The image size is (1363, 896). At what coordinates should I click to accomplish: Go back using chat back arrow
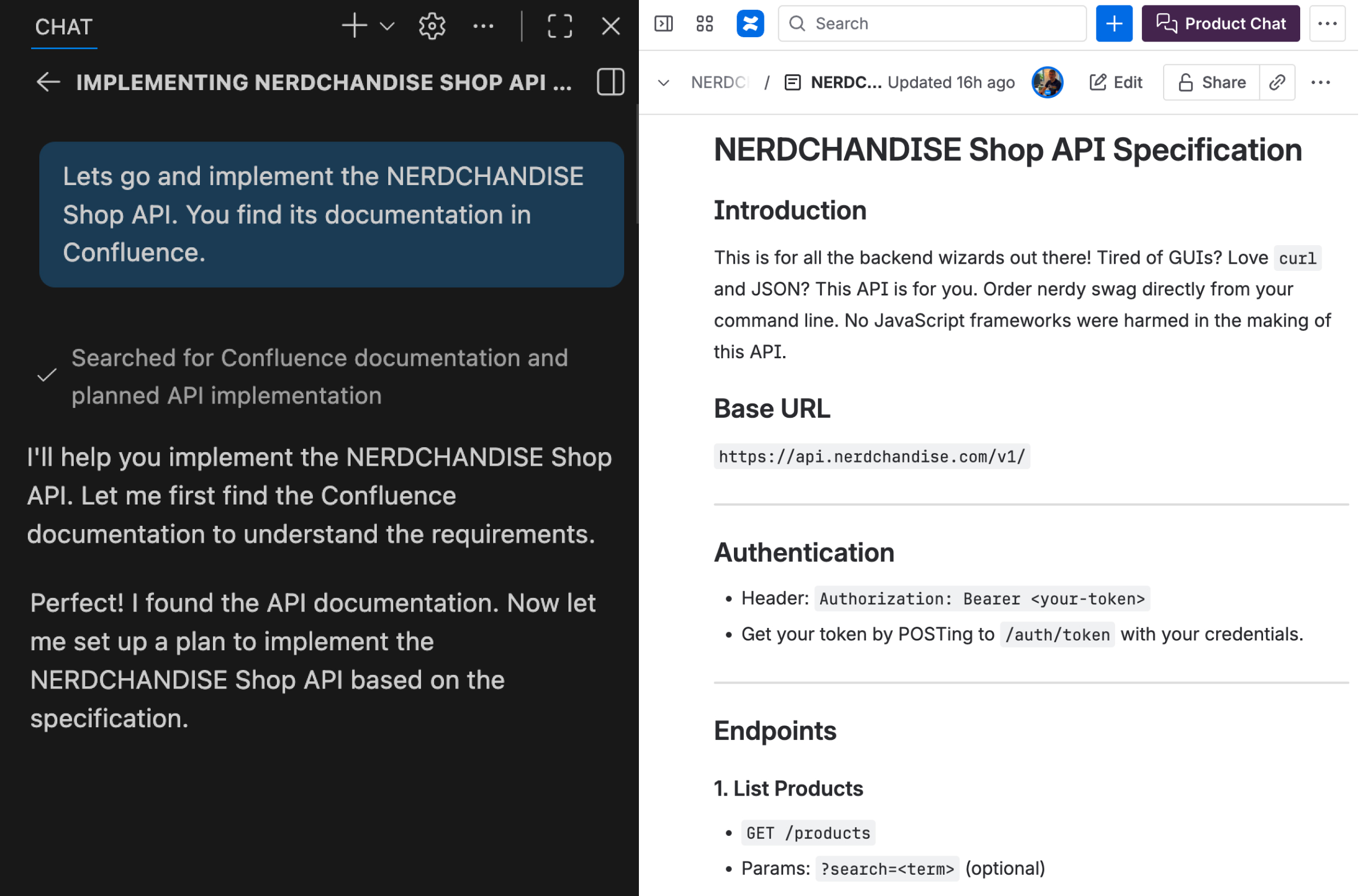click(48, 82)
